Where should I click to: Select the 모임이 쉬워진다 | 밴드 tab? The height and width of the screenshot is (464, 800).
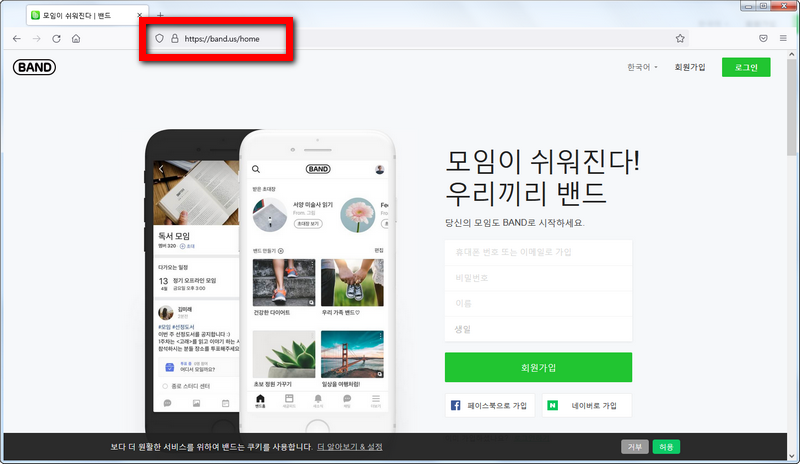pos(87,15)
